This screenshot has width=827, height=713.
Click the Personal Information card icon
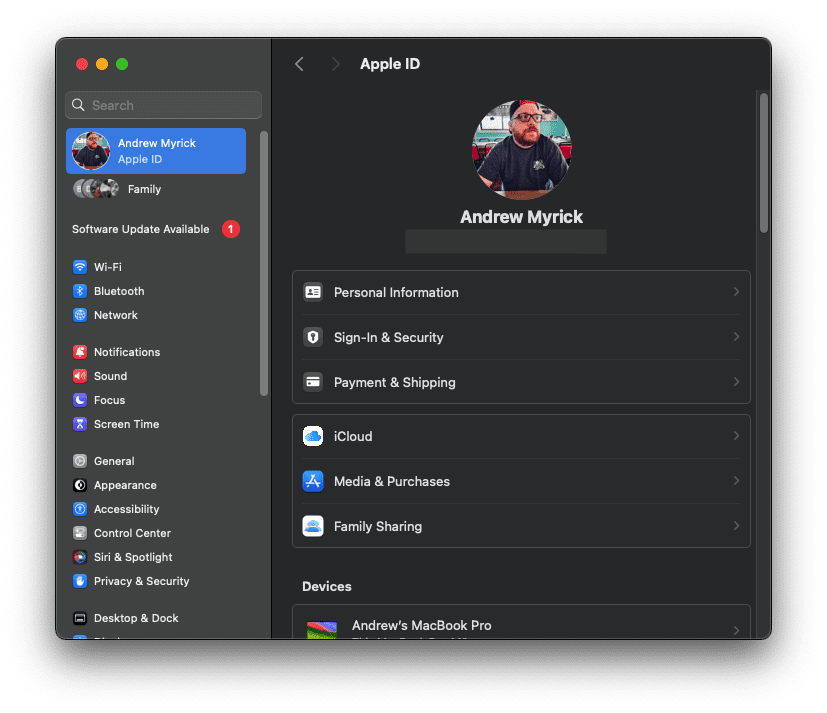click(313, 292)
